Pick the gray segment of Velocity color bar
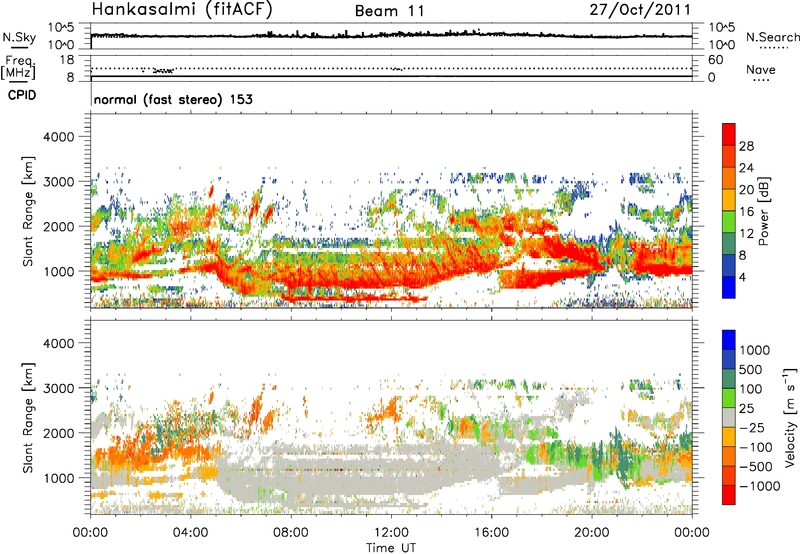The height and width of the screenshot is (554, 800). [729, 418]
